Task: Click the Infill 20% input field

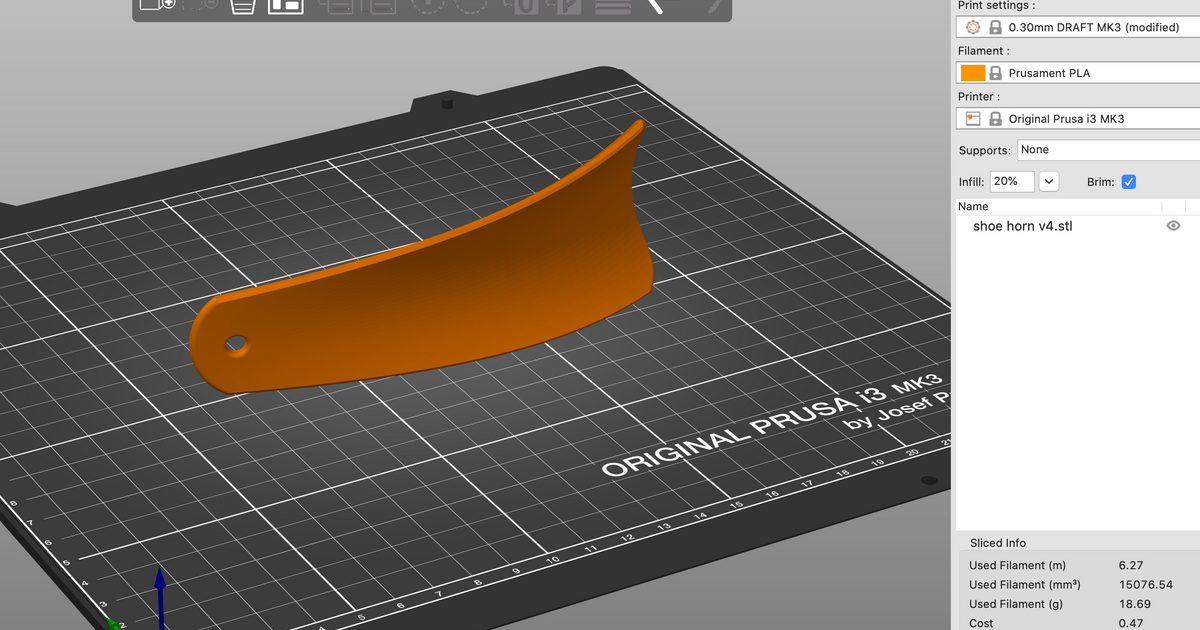Action: [x=1012, y=182]
